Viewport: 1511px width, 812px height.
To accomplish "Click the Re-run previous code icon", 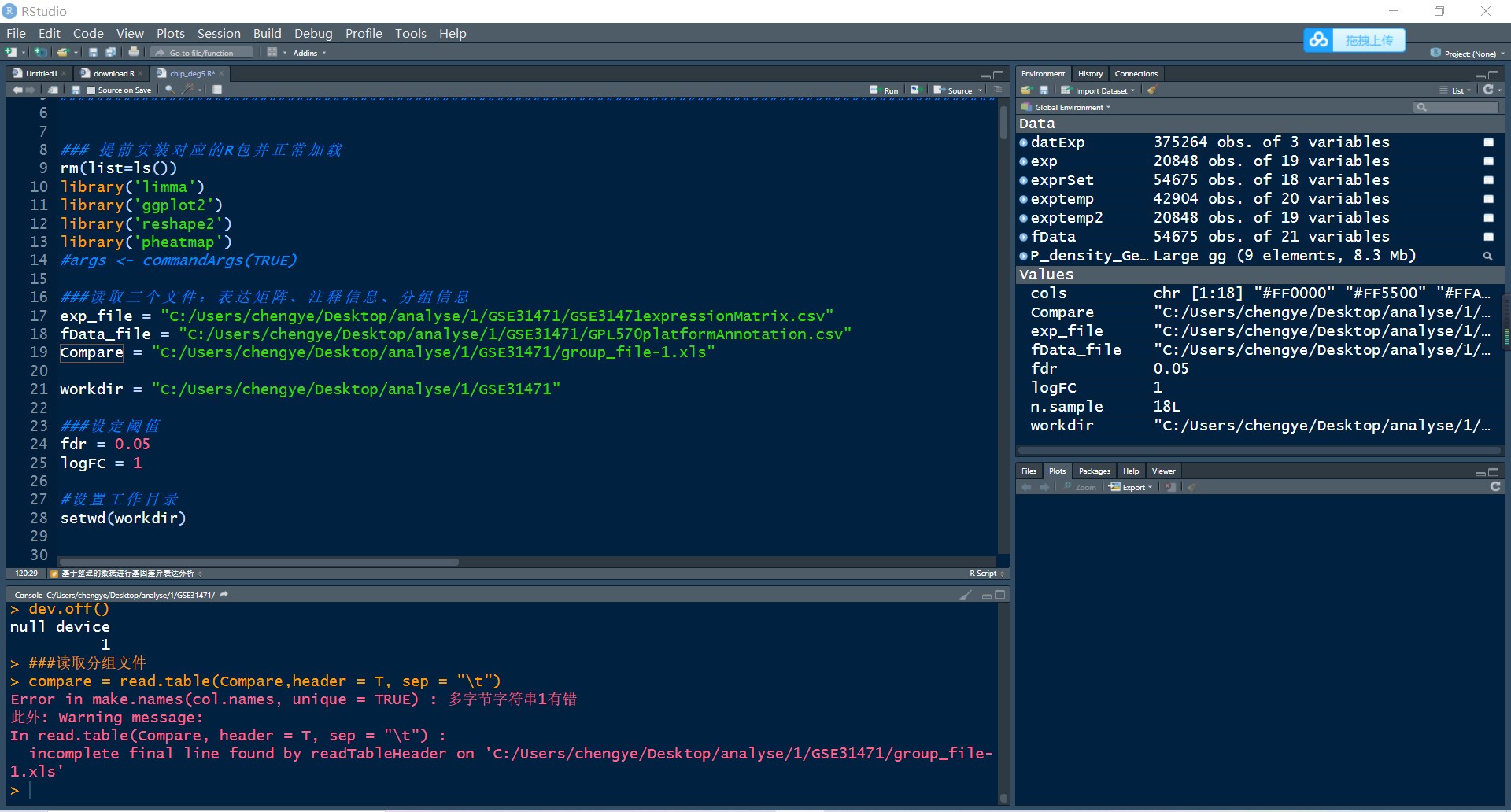I will pyautogui.click(x=915, y=90).
